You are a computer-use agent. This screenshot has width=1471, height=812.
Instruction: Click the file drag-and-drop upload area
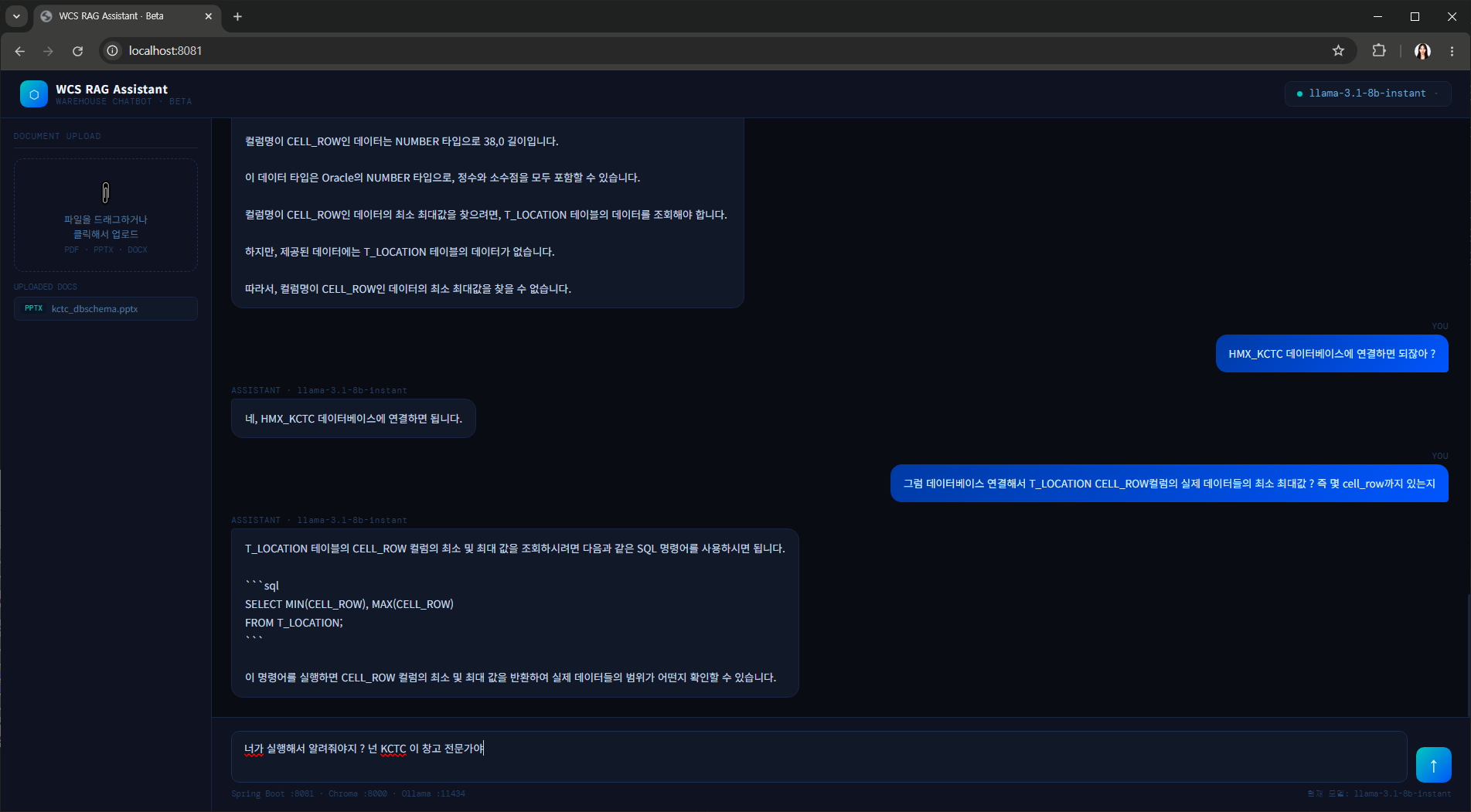[x=106, y=216]
